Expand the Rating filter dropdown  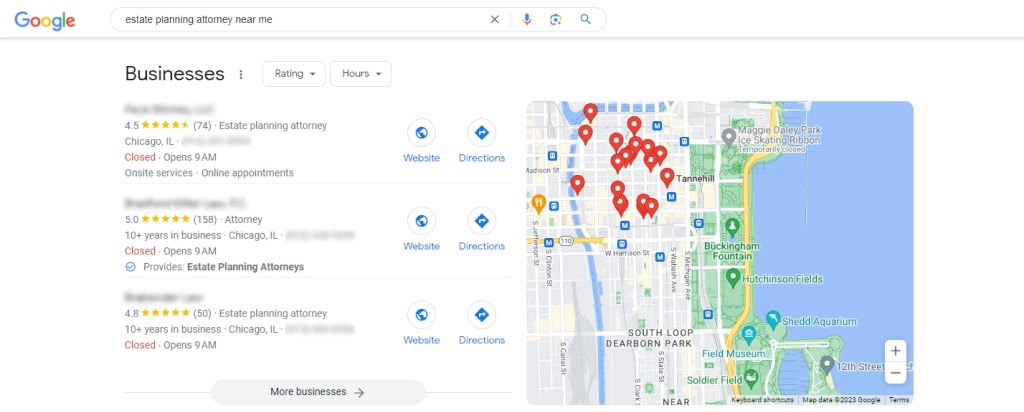click(x=294, y=74)
